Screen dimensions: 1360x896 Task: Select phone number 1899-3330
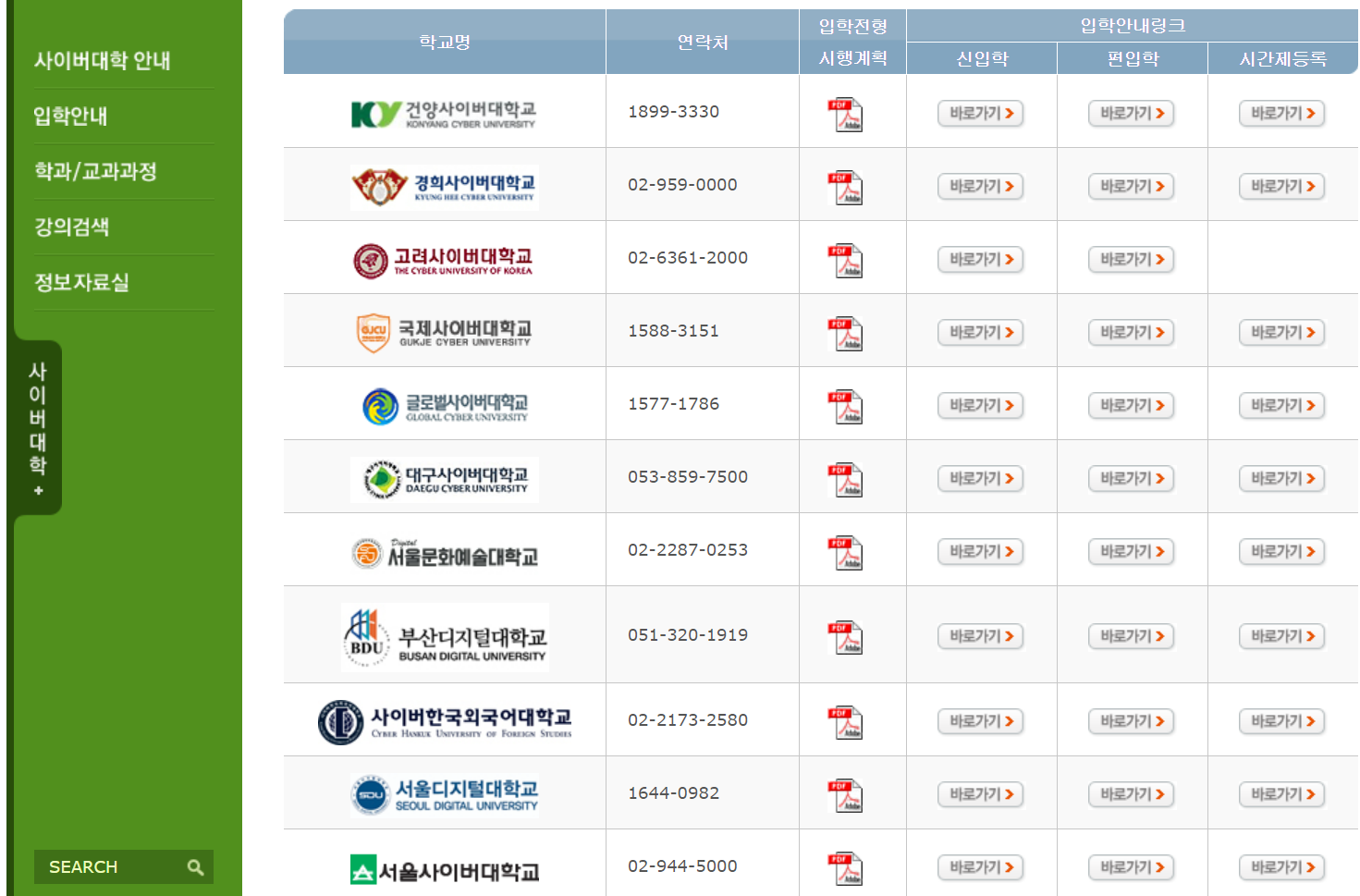tap(673, 112)
